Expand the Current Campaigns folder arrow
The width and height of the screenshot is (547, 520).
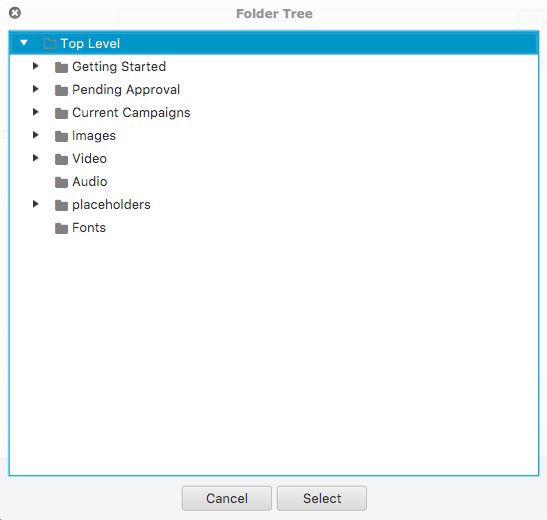(35, 112)
